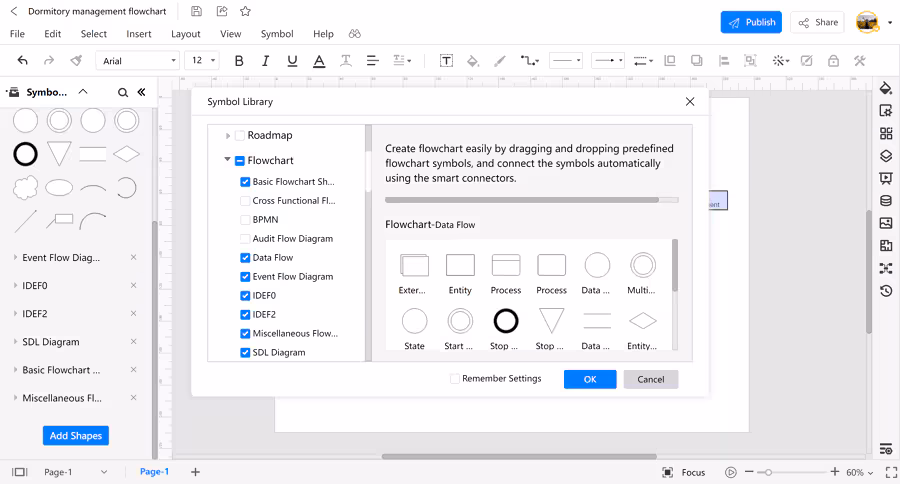Open the font color tool
This screenshot has width=900, height=484.
pyautogui.click(x=319, y=61)
